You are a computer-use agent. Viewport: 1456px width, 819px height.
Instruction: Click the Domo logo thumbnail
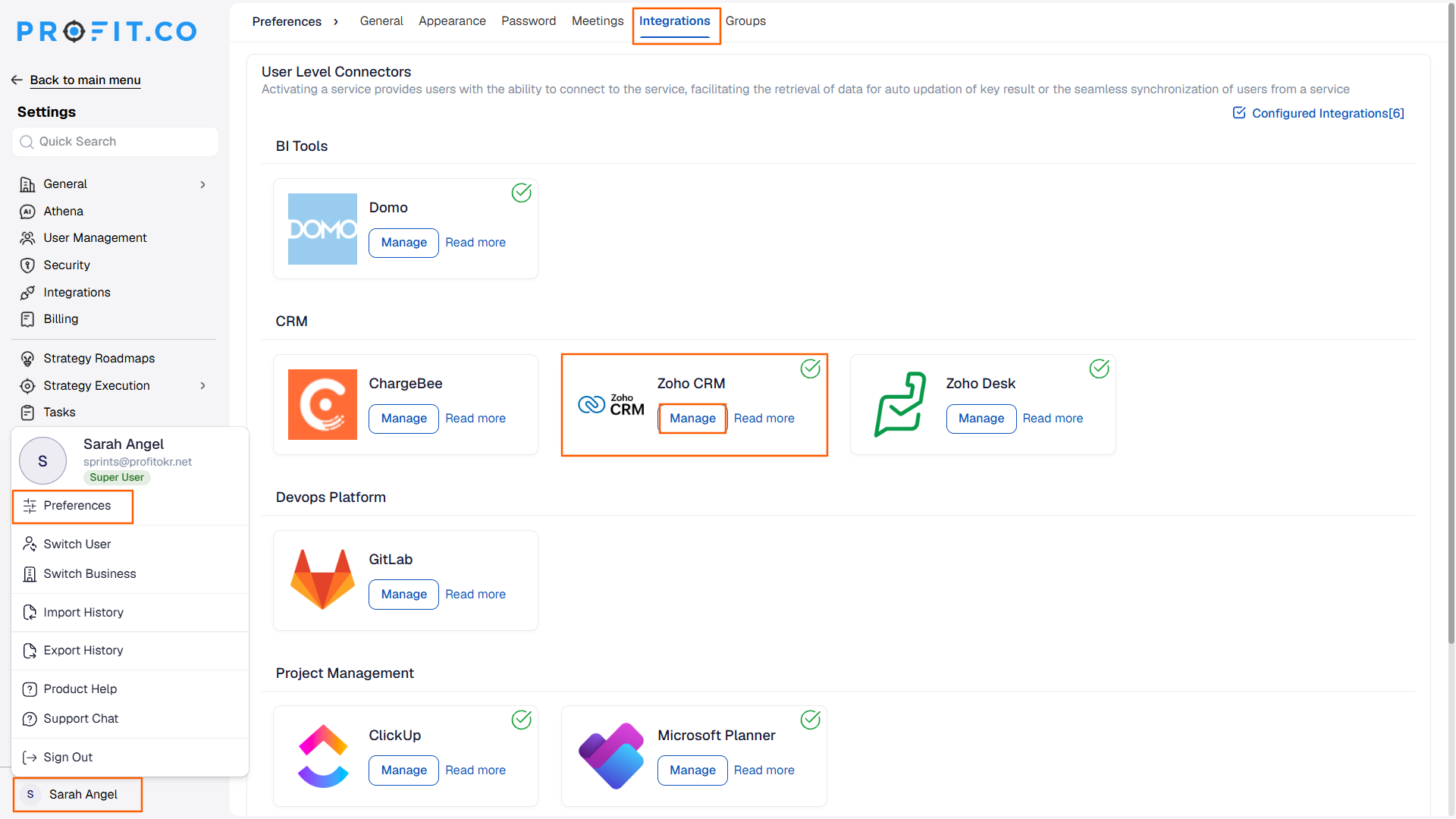pyautogui.click(x=322, y=229)
